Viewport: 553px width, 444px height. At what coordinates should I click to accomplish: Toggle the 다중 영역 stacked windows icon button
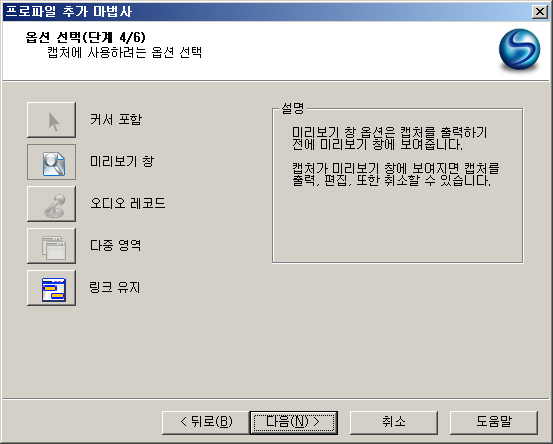51,246
